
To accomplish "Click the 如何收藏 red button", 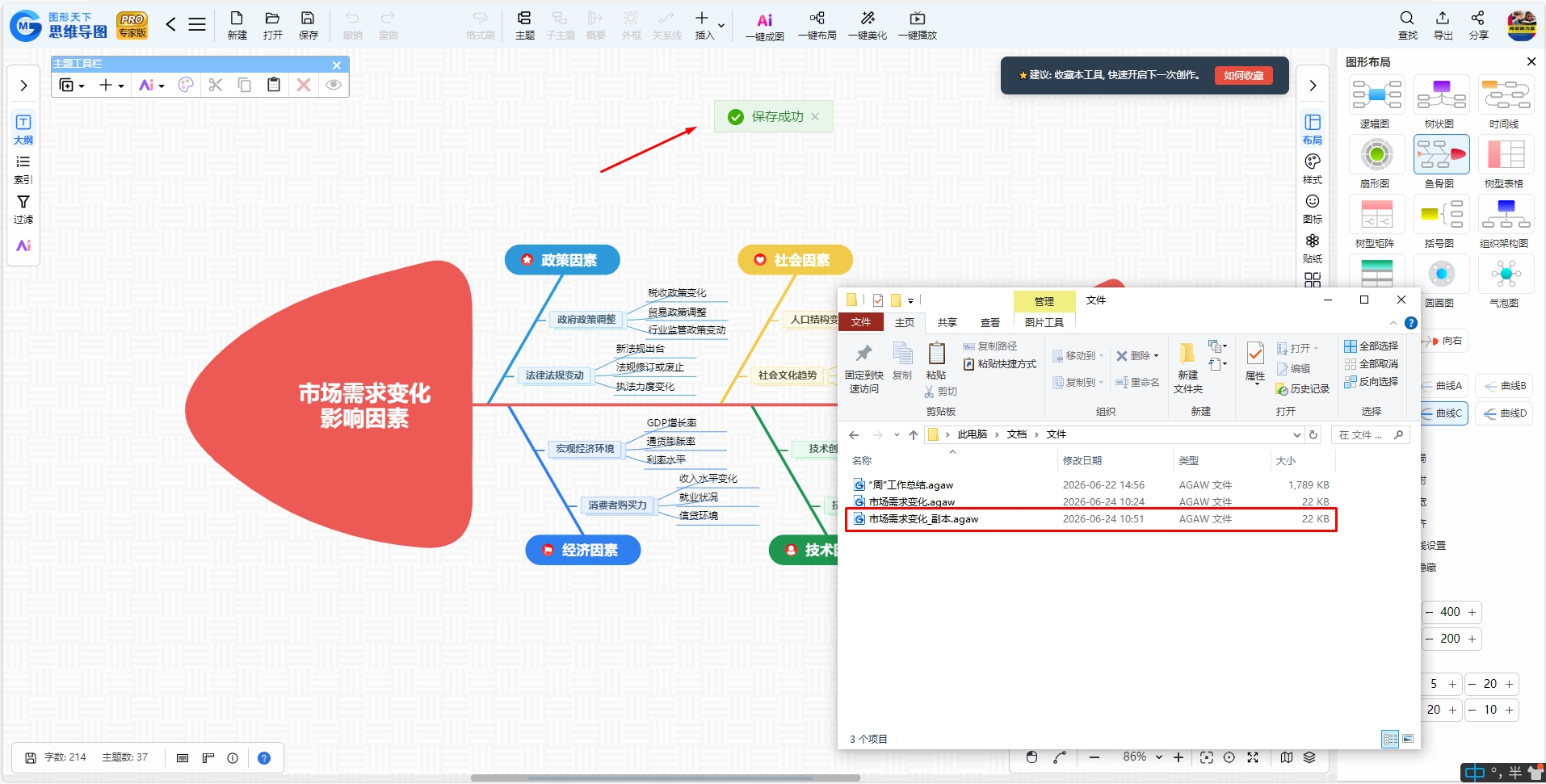I will [x=1243, y=75].
